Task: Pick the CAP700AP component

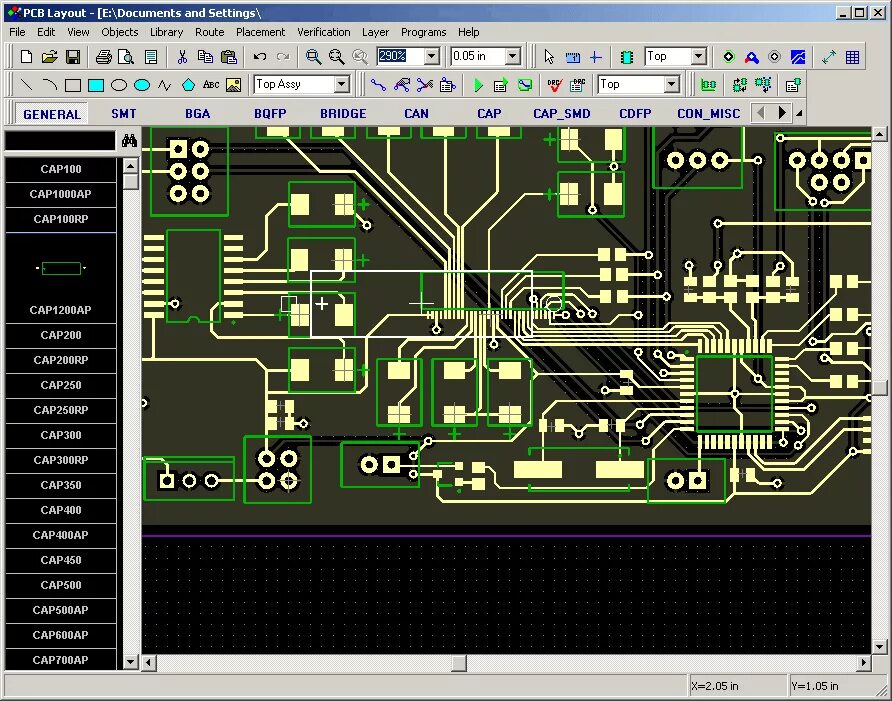Action: pyautogui.click(x=61, y=660)
